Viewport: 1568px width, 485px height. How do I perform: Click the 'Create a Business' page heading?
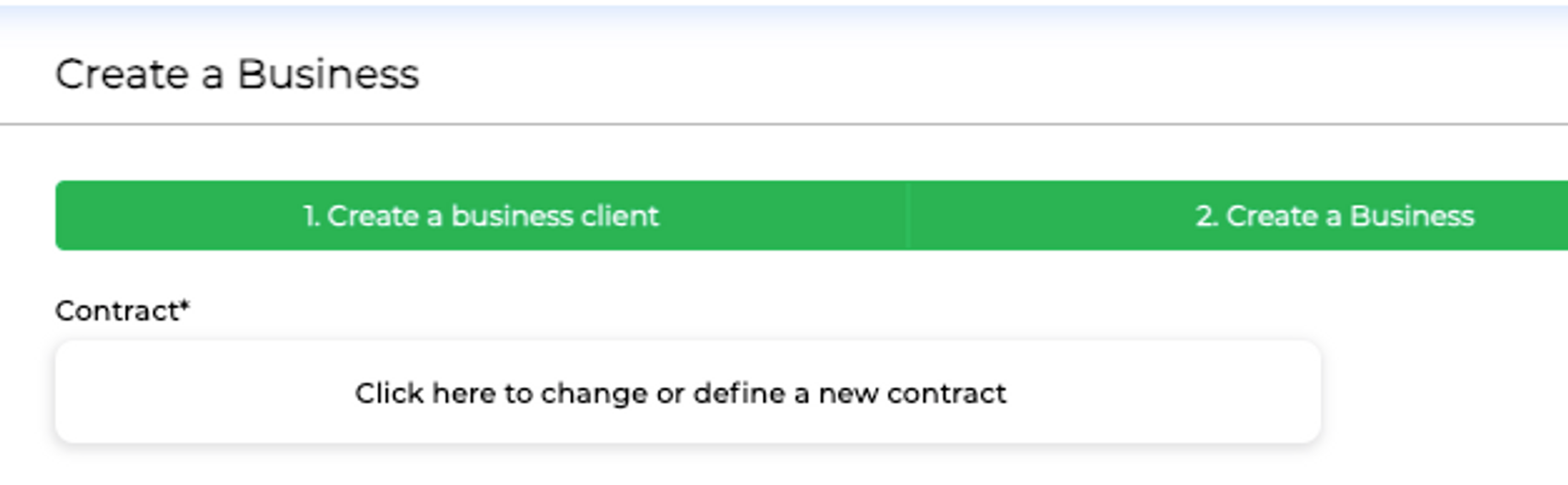[237, 75]
